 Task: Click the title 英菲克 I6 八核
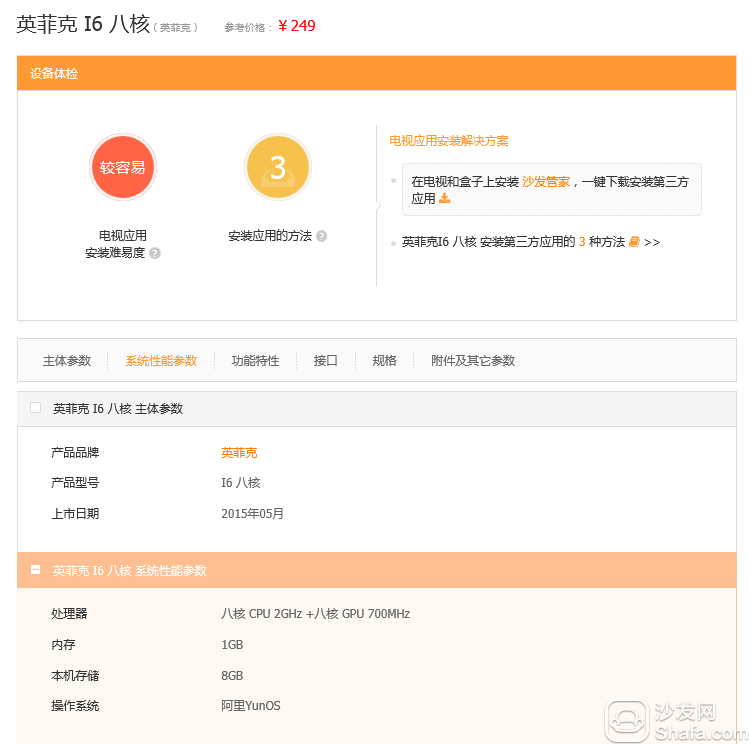[x=84, y=24]
